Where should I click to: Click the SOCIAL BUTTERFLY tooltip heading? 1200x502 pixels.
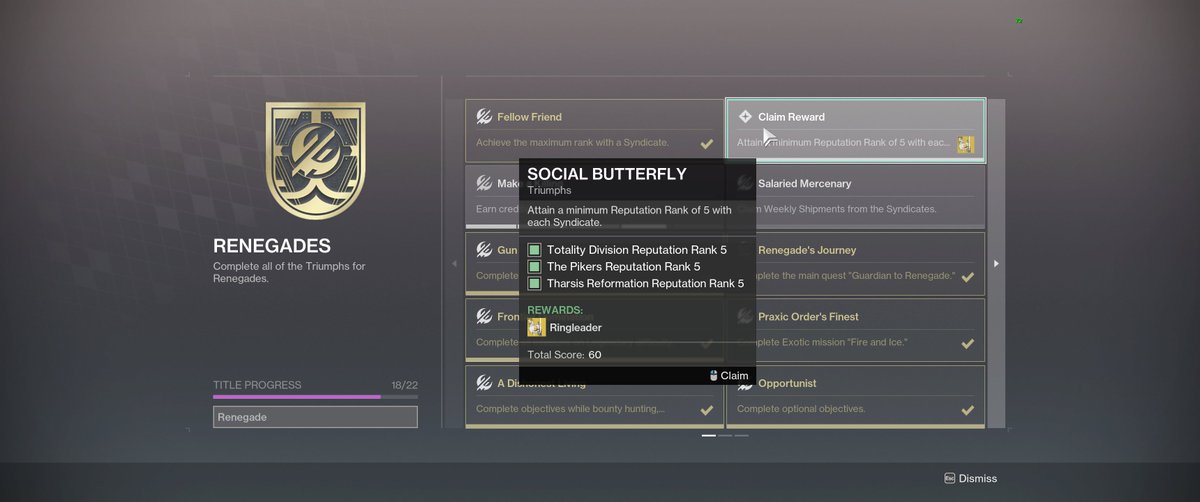607,174
